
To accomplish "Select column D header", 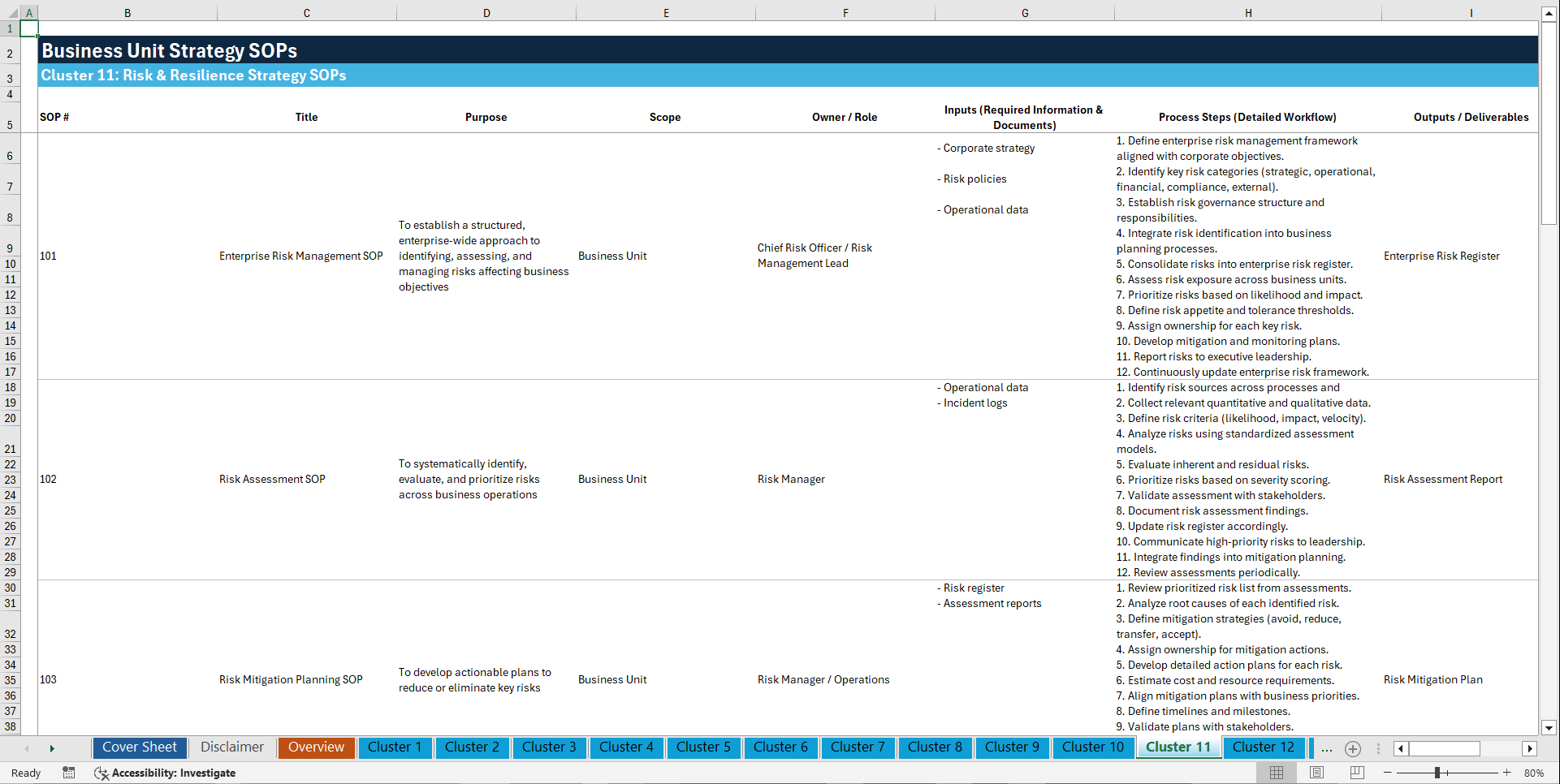I will point(486,13).
